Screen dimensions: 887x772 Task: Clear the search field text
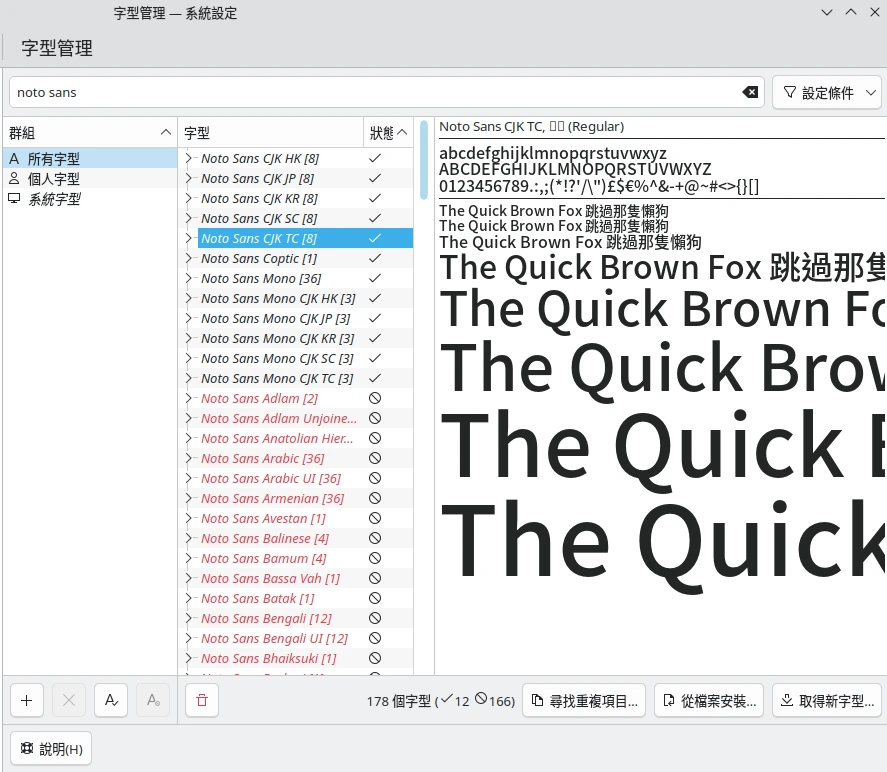[x=750, y=92]
